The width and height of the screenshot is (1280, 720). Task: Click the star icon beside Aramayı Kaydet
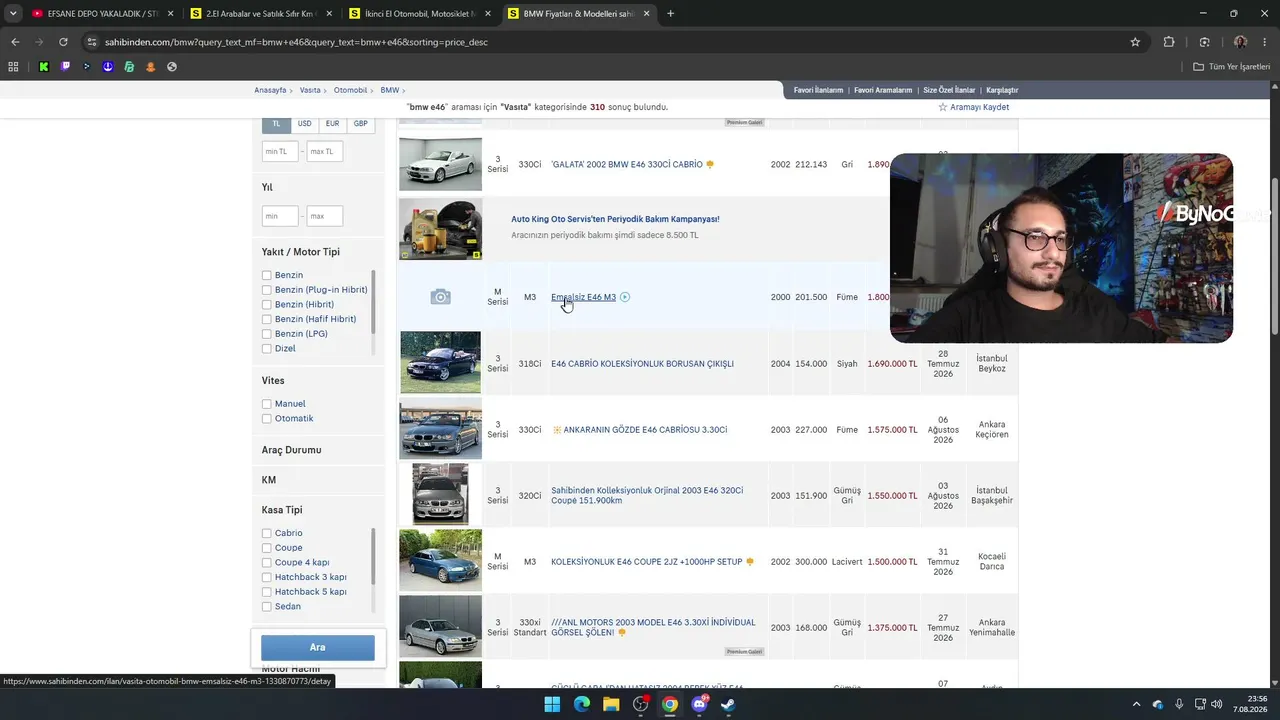[942, 107]
